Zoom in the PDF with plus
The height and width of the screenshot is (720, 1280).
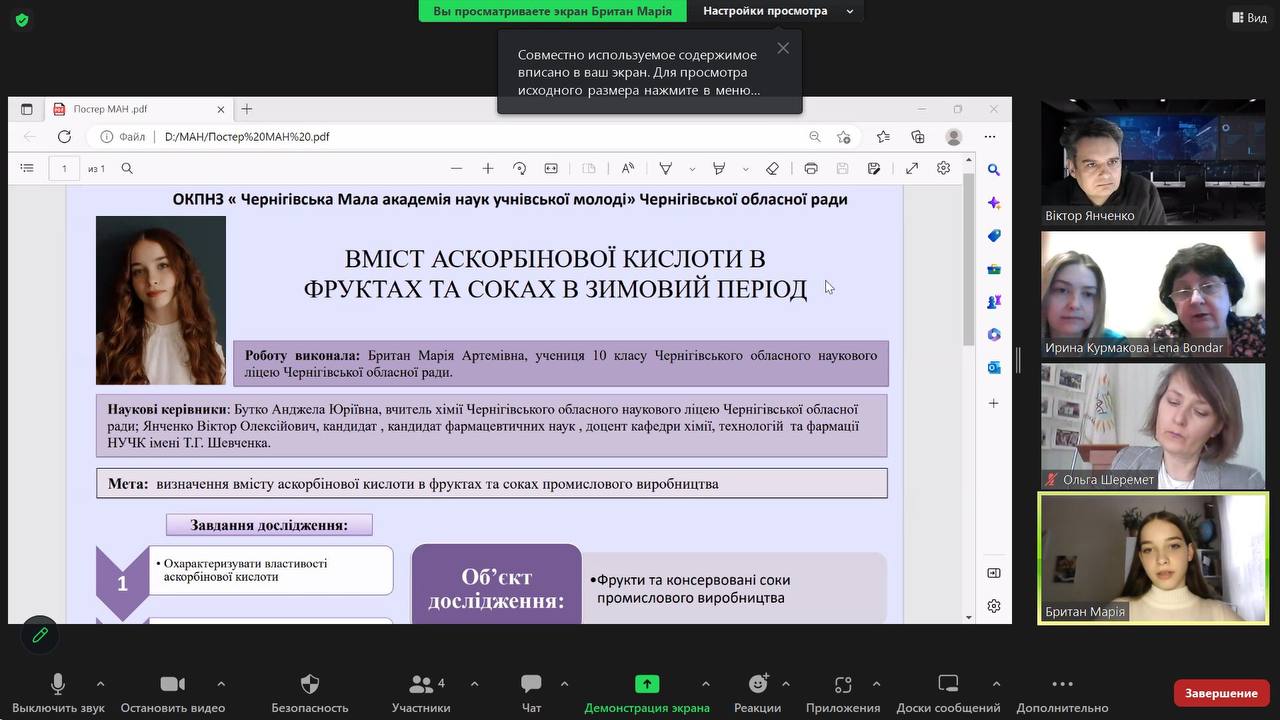[x=488, y=168]
